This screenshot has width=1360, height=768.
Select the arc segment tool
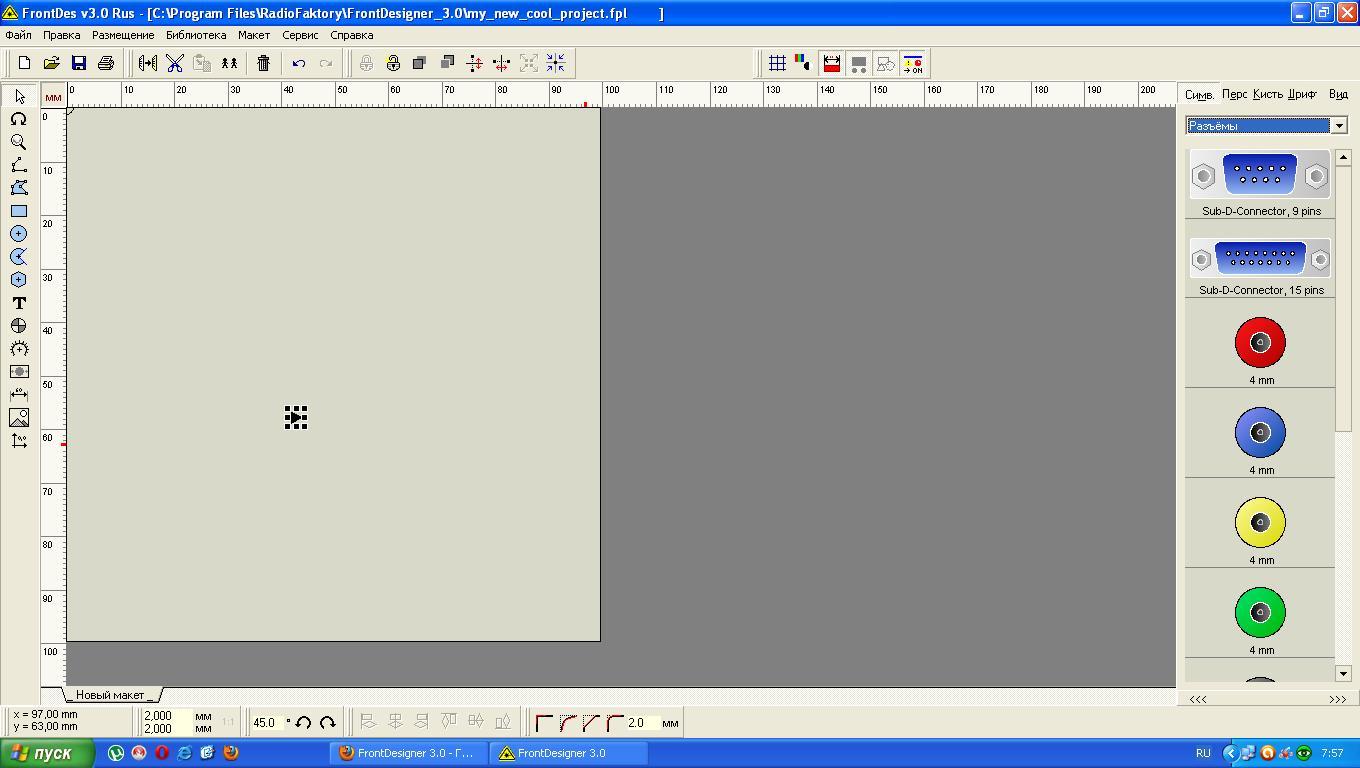coord(19,257)
